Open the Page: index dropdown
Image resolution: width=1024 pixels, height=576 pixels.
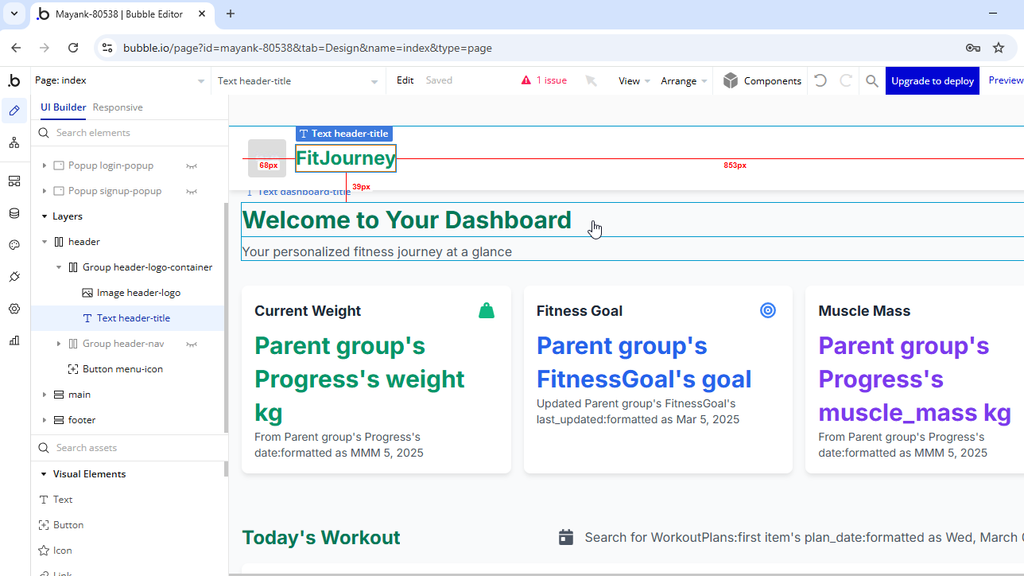click(120, 80)
